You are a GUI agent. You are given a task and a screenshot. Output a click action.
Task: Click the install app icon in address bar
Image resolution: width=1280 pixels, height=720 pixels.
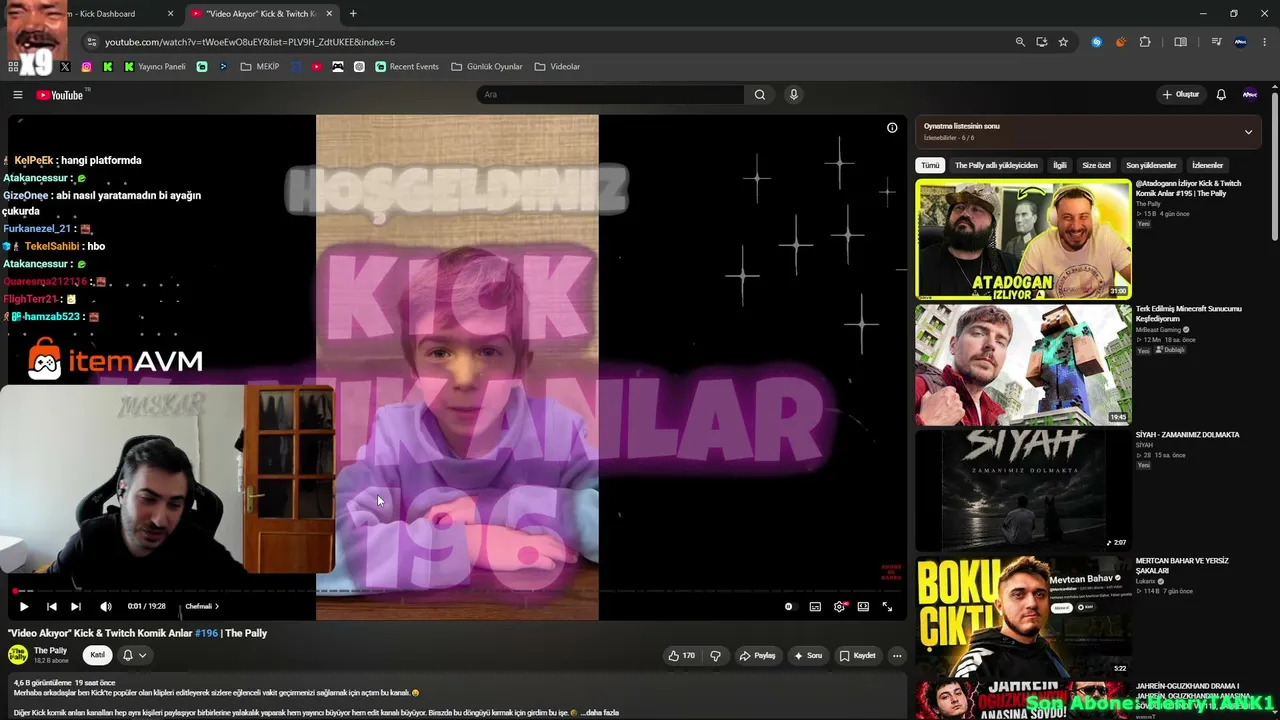[1042, 42]
